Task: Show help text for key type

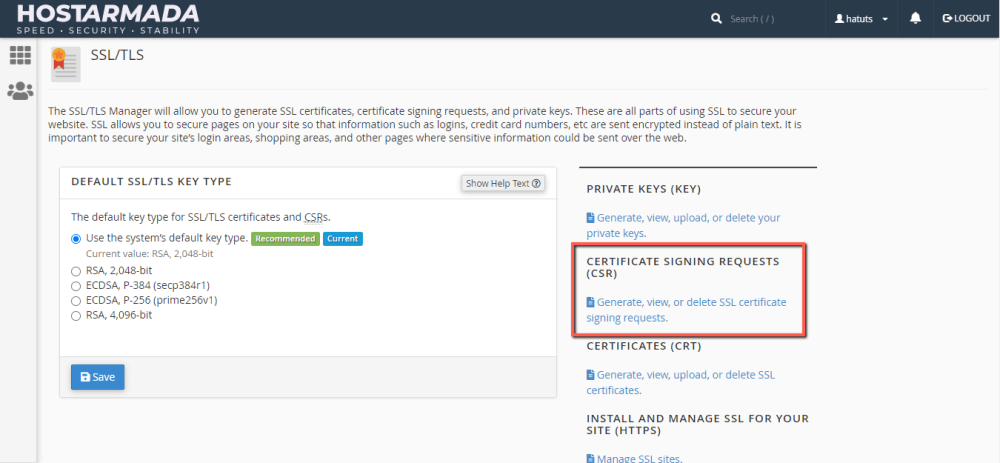Action: [x=503, y=183]
